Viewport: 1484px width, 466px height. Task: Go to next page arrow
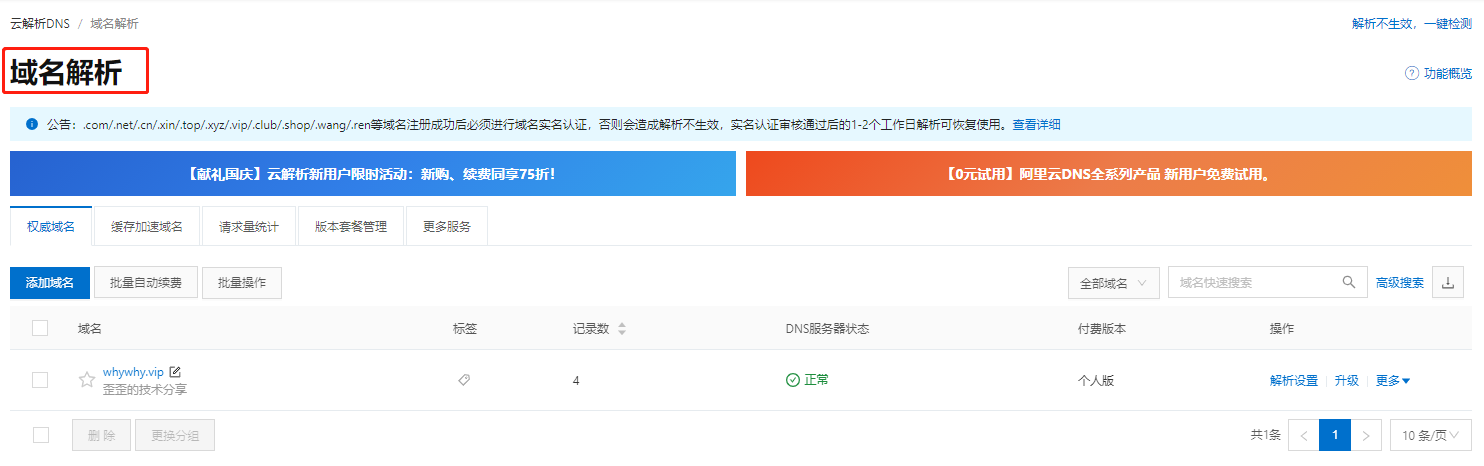click(x=1366, y=435)
